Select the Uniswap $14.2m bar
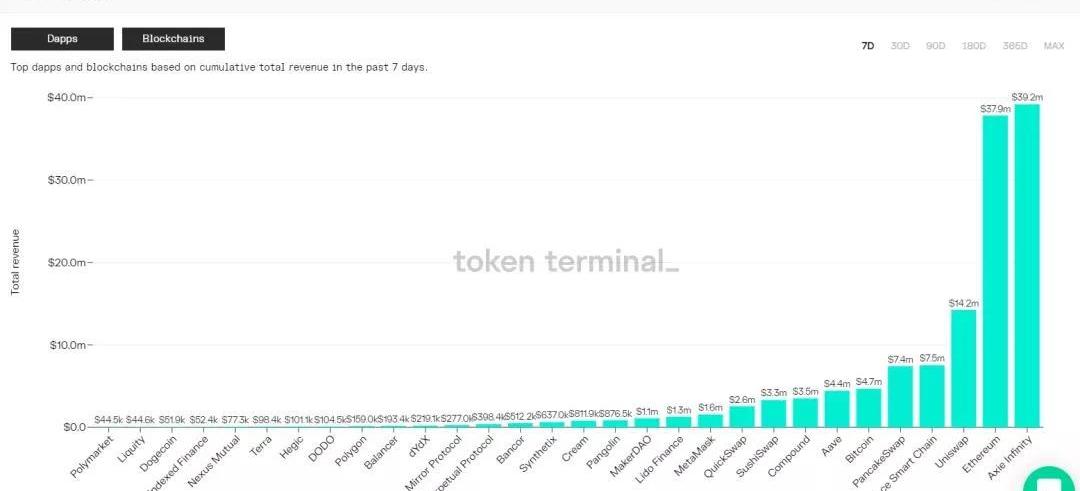The image size is (1080, 491). [x=964, y=368]
